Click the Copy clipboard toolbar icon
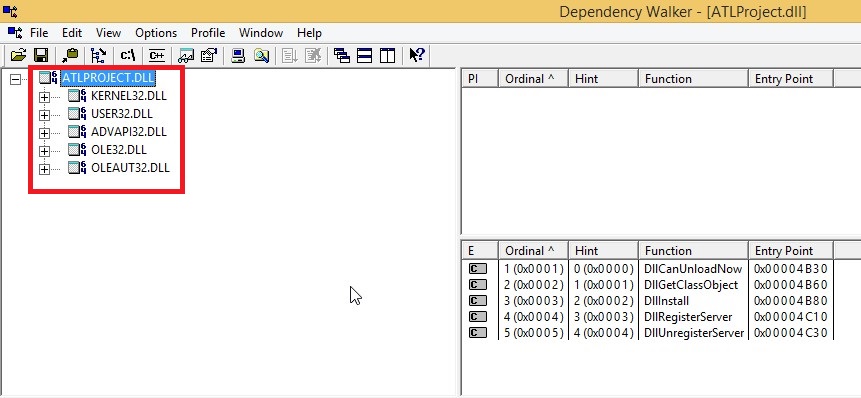The image size is (861, 398). click(x=70, y=55)
